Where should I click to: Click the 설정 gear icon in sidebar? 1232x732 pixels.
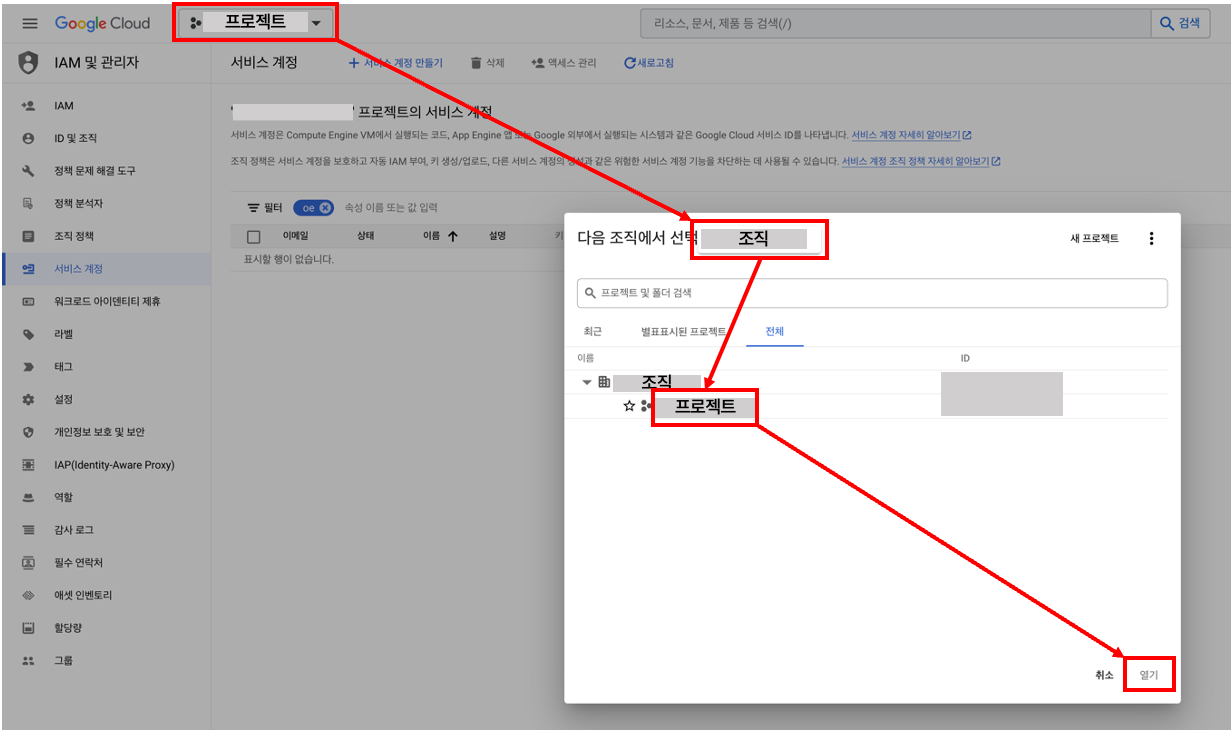pos(29,399)
